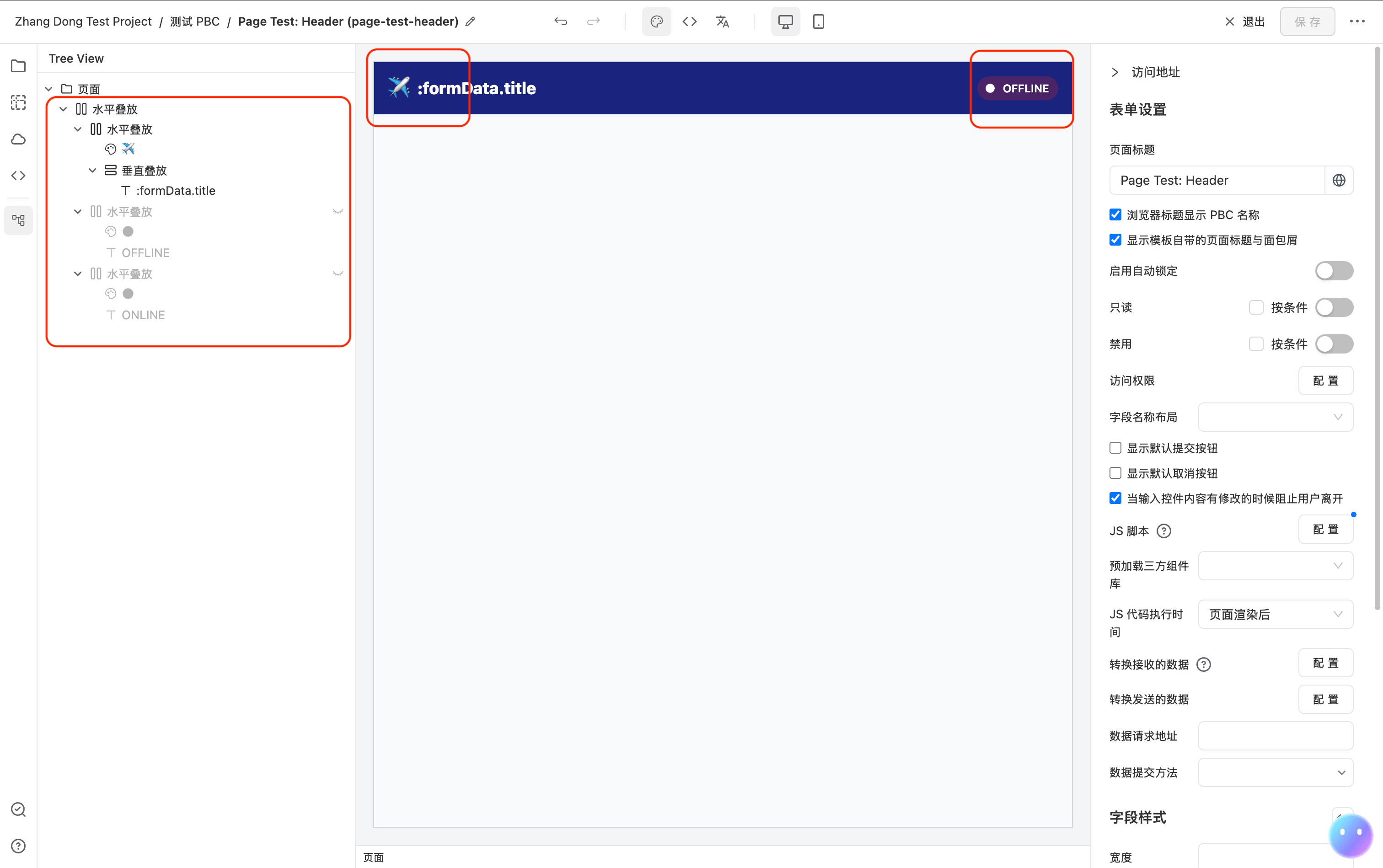Image resolution: width=1383 pixels, height=868 pixels.
Task: Open the 数据提交方法 dropdown
Action: tap(1275, 773)
